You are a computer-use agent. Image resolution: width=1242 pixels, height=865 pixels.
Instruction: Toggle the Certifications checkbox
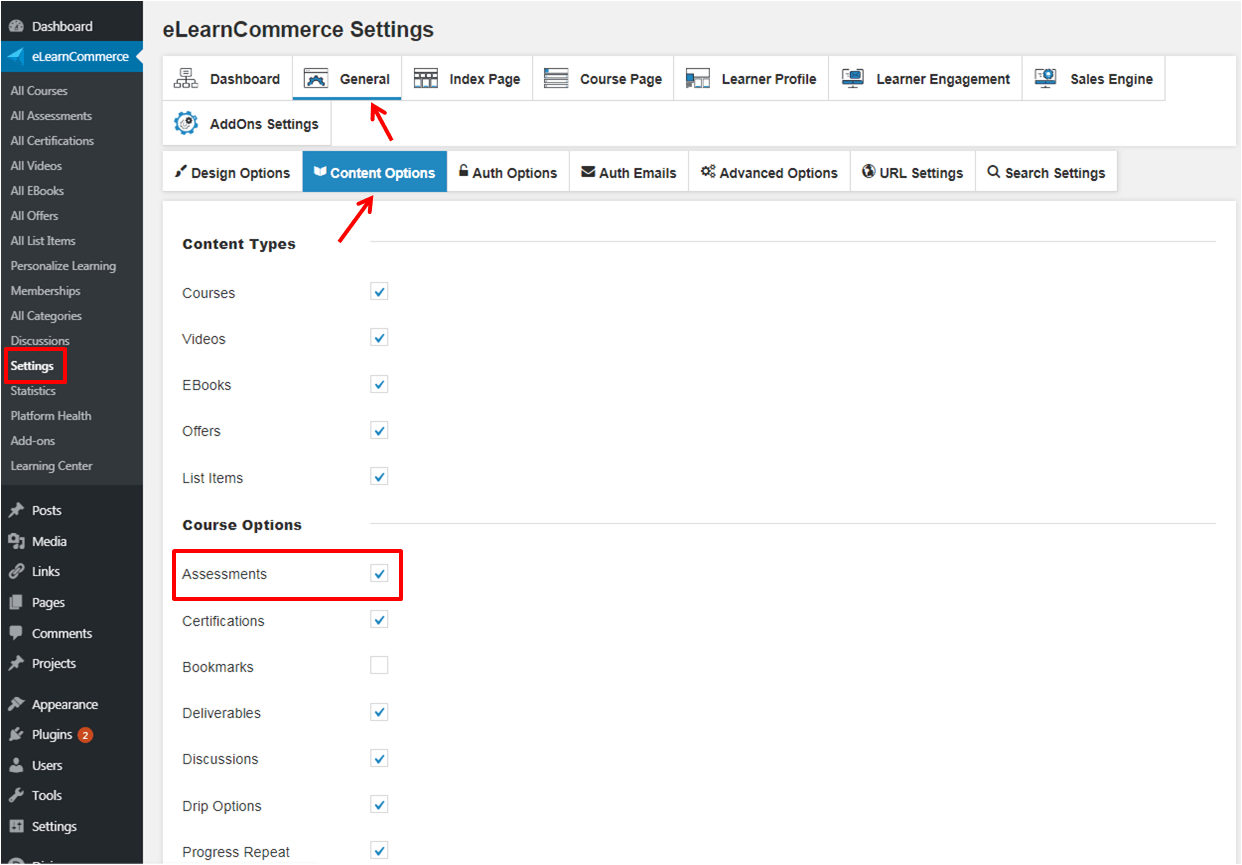379,620
